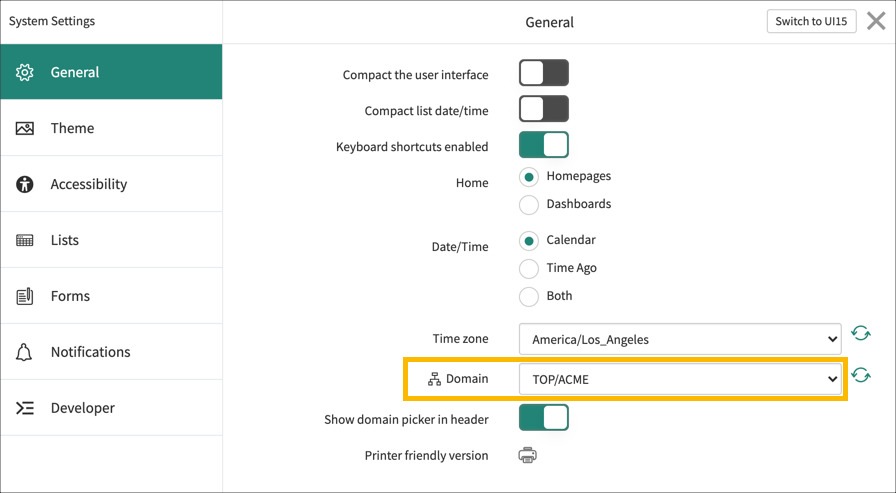Go to the Forms settings tab

(70, 296)
